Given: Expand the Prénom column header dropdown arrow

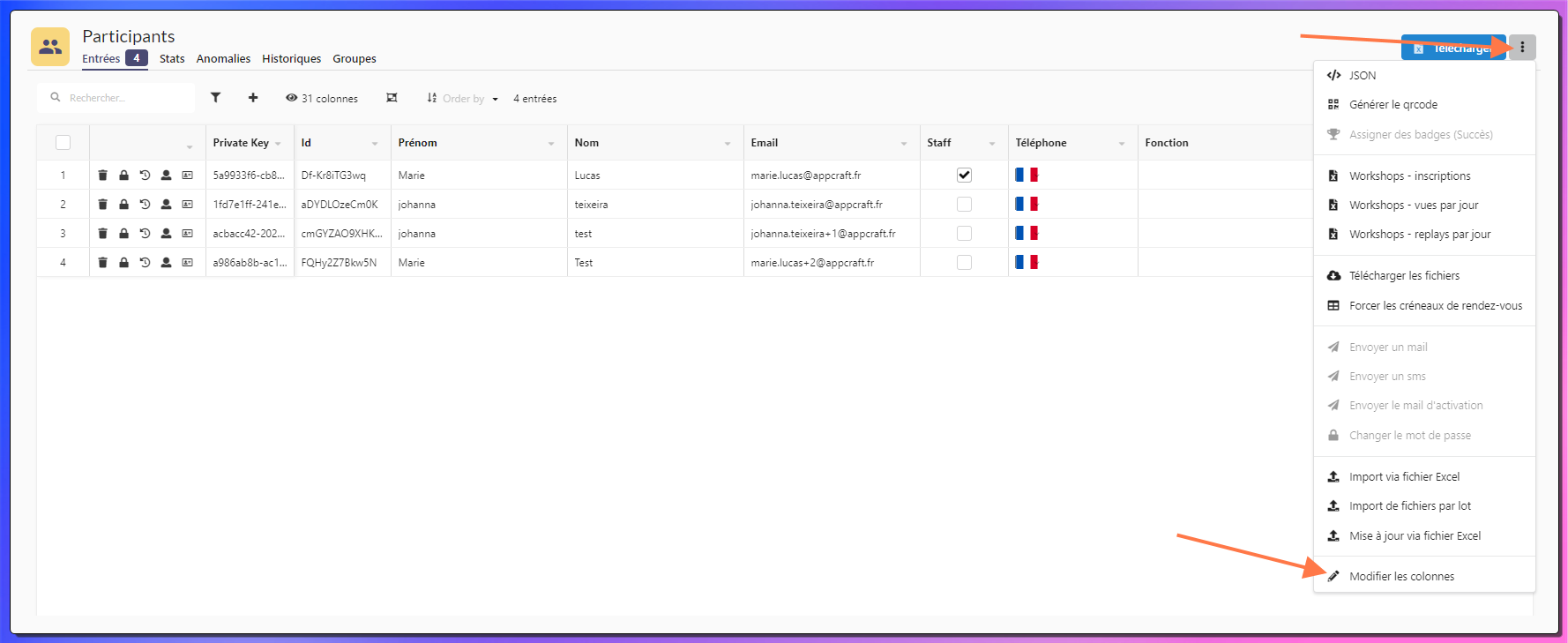Looking at the screenshot, I should tap(551, 144).
